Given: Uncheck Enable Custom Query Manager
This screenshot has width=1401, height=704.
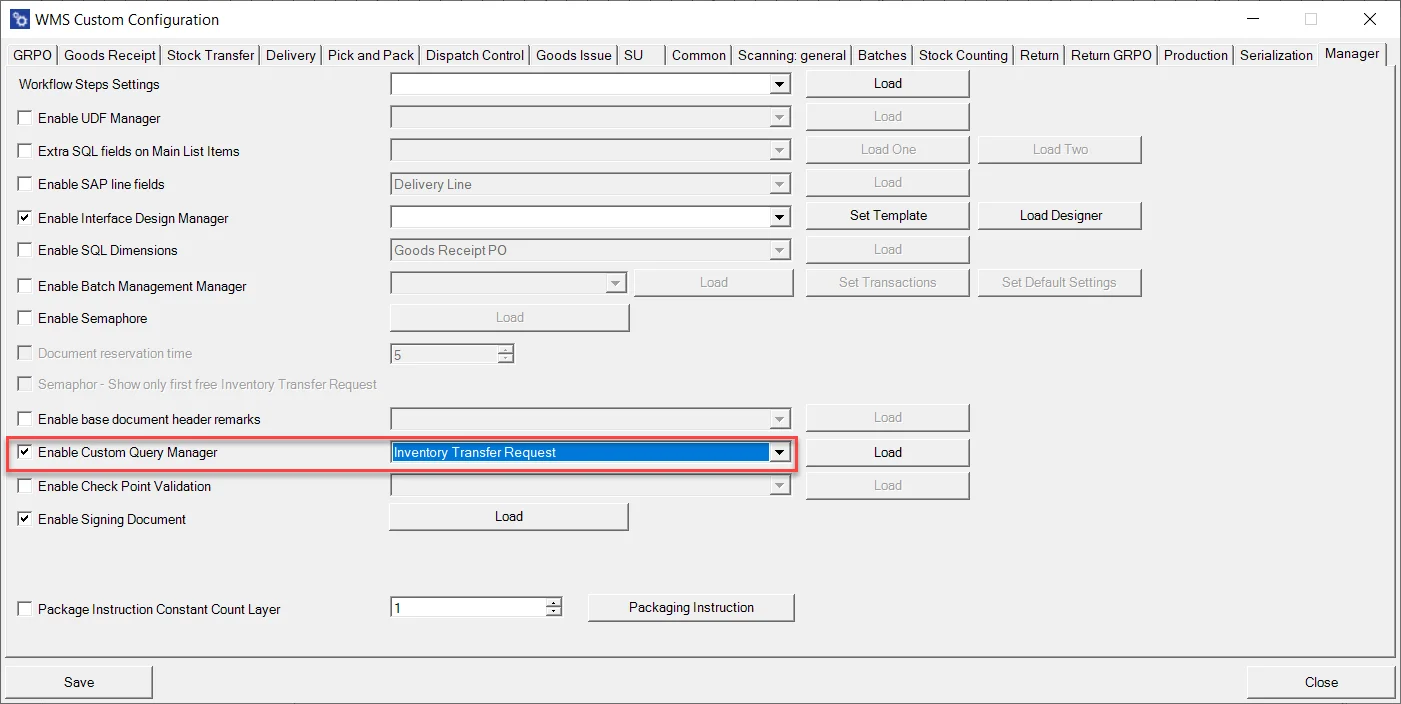Looking at the screenshot, I should point(24,452).
